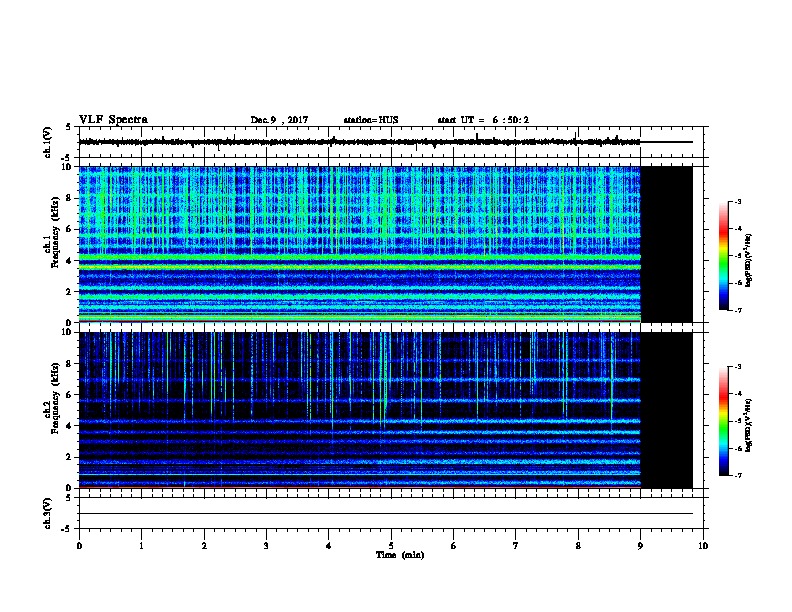Image resolution: width=792 pixels, height=612 pixels.
Task: Click the "ch.1(V)" waveform axis label
Action: tap(48, 142)
